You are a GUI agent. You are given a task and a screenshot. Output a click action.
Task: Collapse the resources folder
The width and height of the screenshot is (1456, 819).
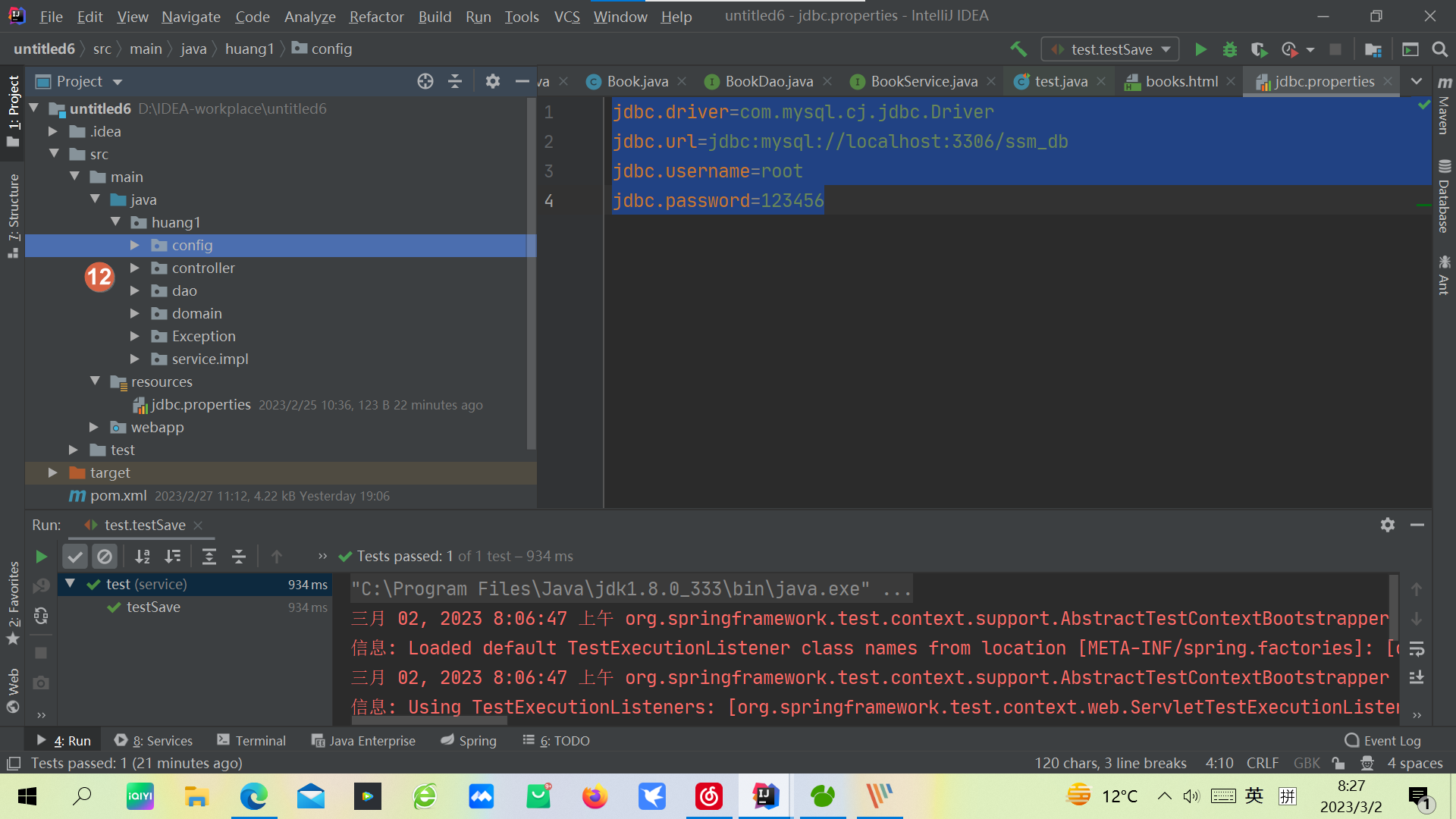(x=95, y=381)
